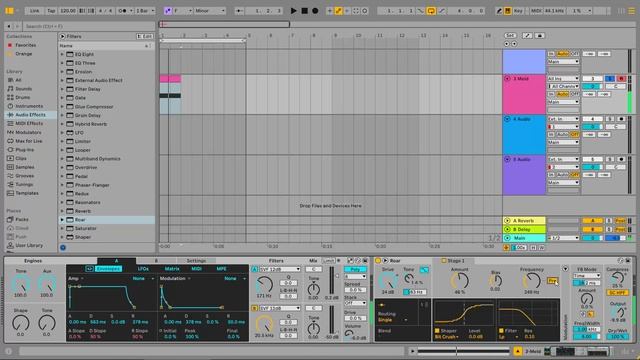640x360 pixels.
Task: Open the Routing Single dropdown in Roar
Action: click(x=393, y=320)
